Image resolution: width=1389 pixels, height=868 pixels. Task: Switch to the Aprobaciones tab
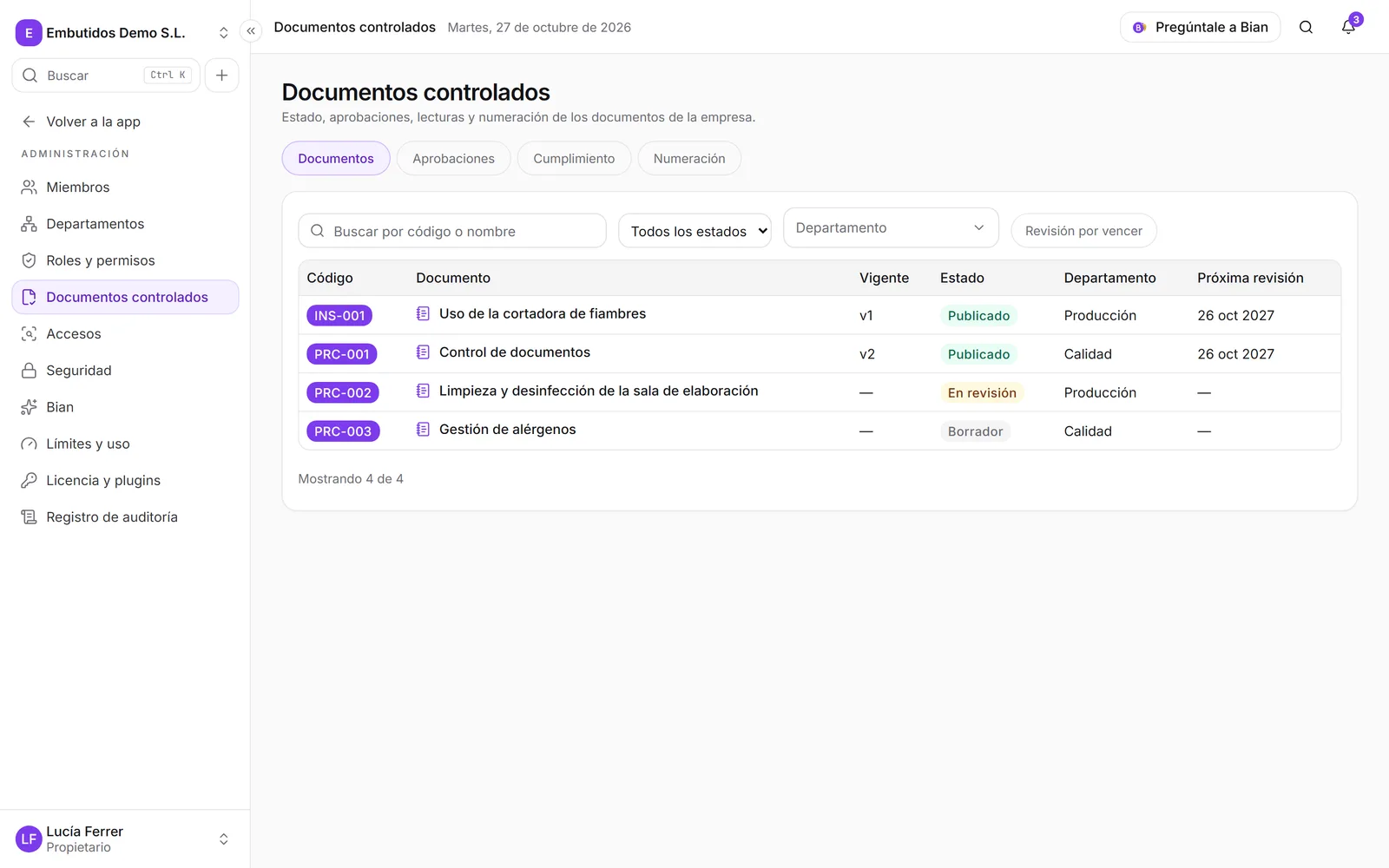[x=453, y=159]
